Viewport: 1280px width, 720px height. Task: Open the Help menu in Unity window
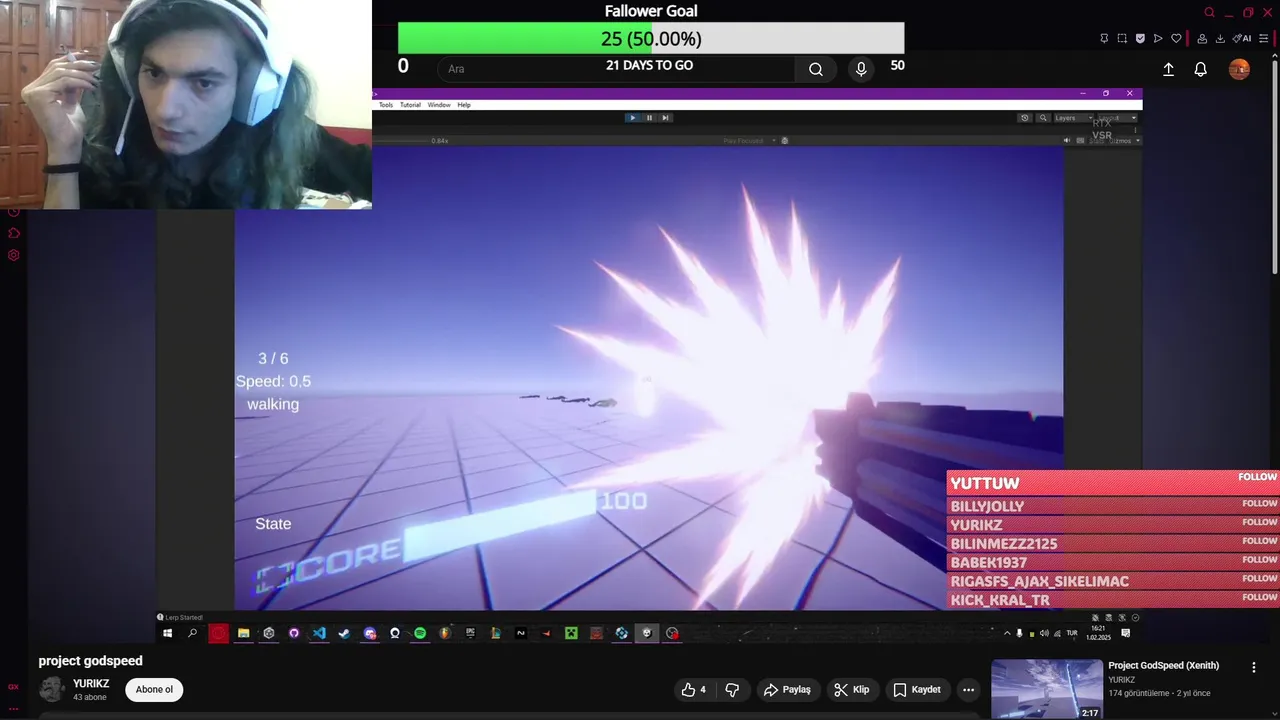(x=464, y=105)
